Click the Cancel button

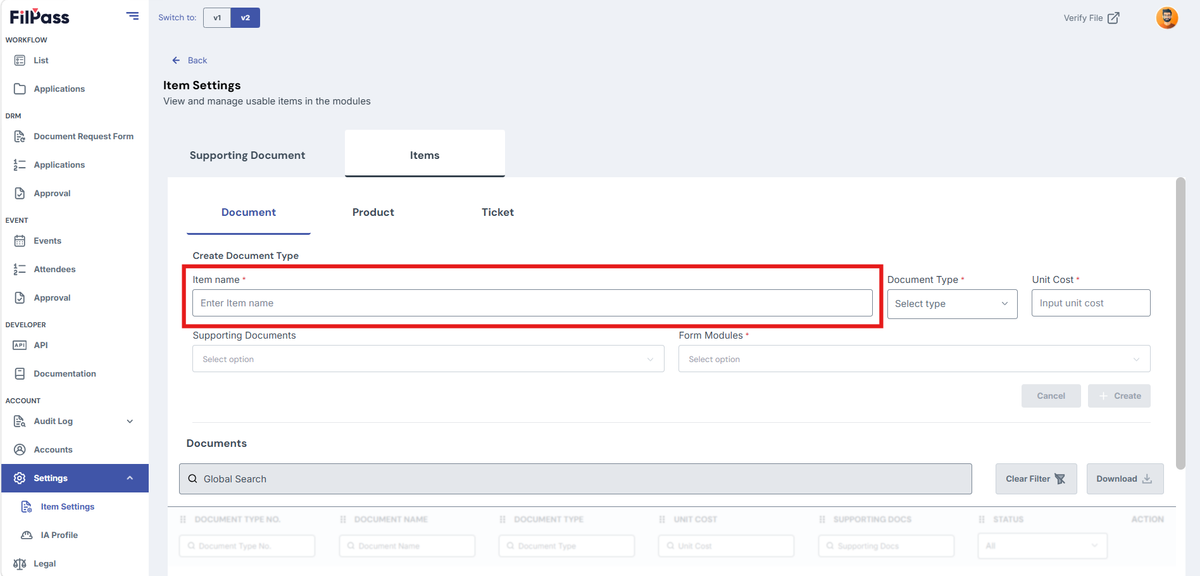pos(1051,396)
